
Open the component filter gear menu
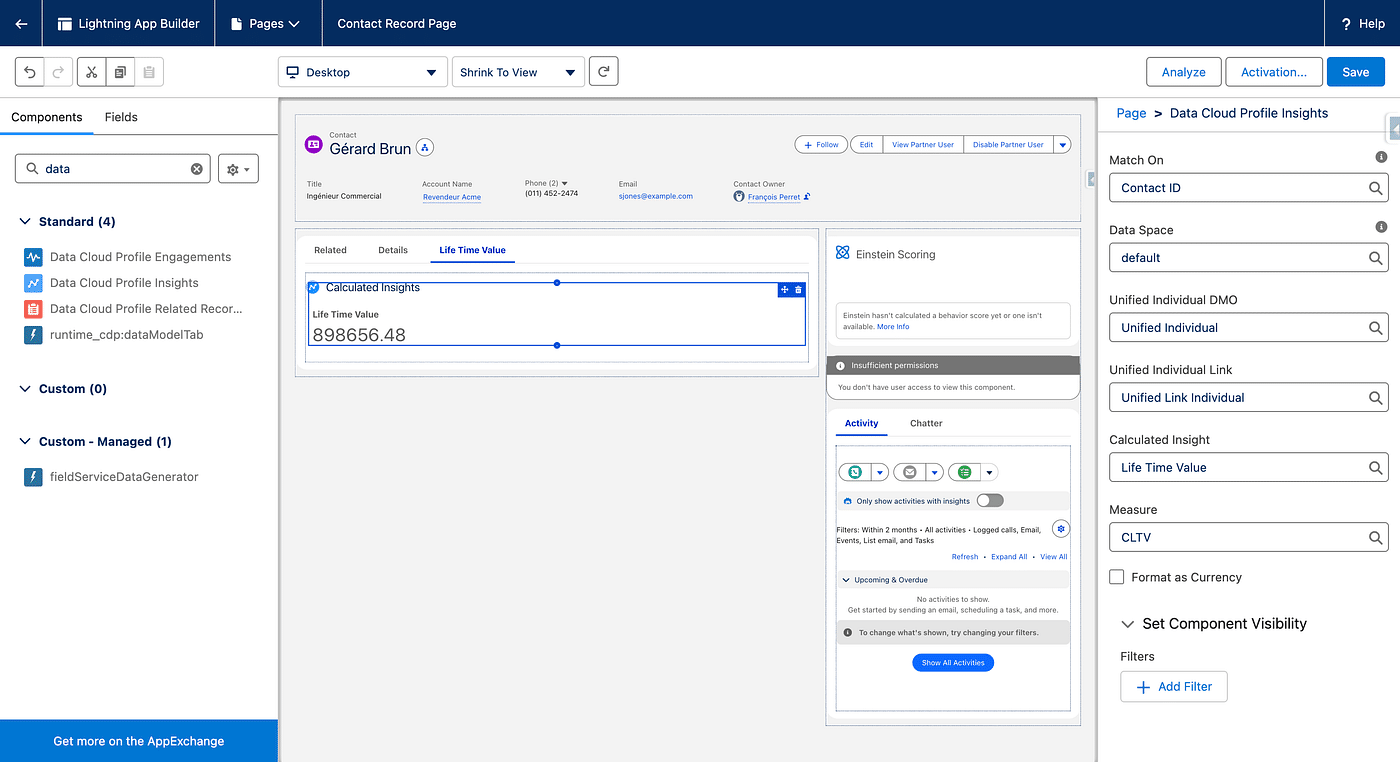click(x=238, y=169)
